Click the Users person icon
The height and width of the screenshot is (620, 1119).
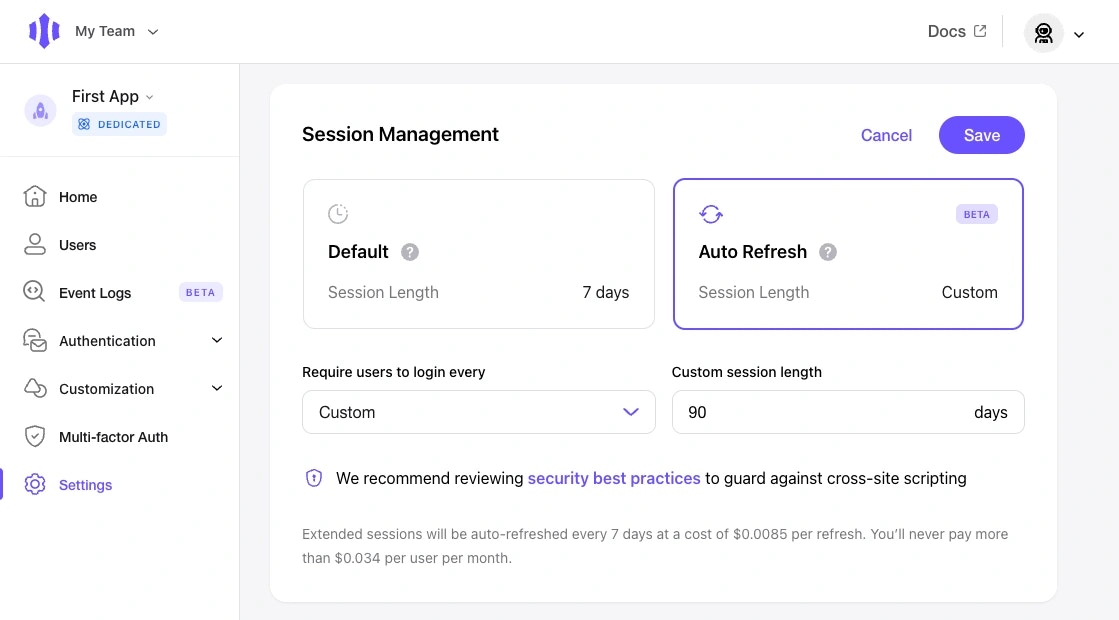pos(34,245)
